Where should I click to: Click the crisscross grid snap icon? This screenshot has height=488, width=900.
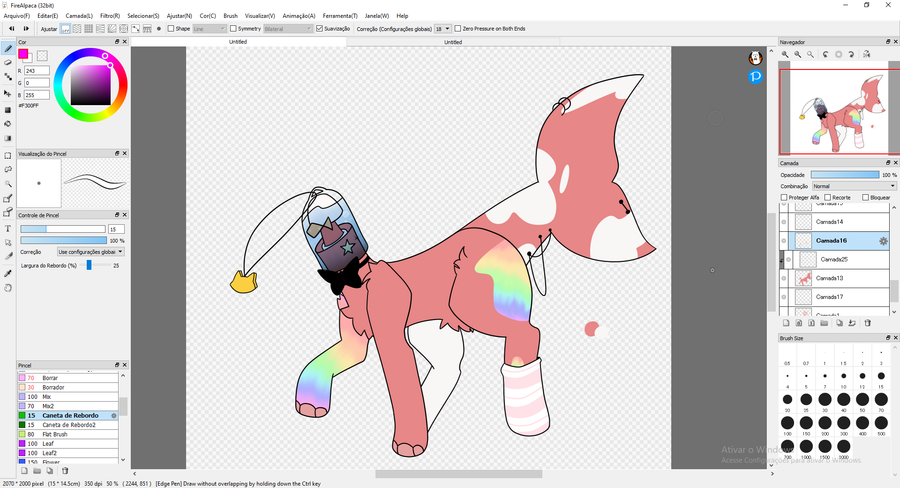(x=88, y=29)
